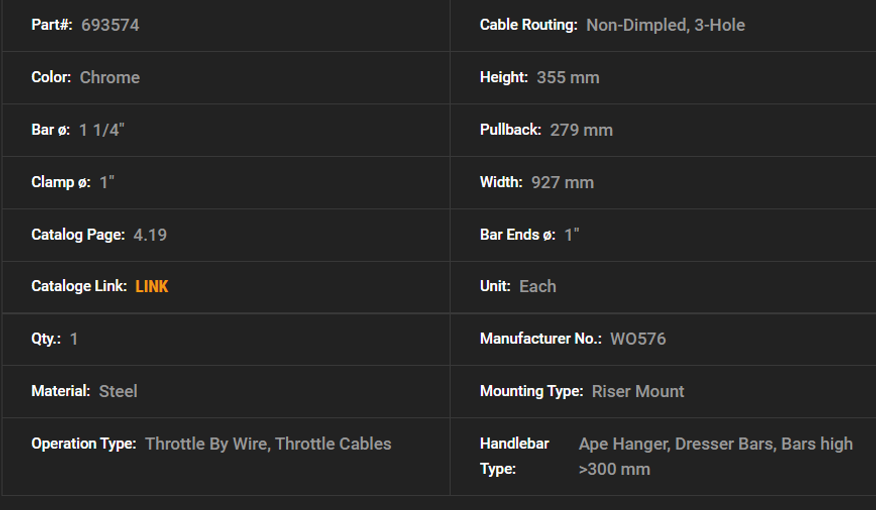Viewport: 876px width, 510px height.
Task: Click the Clamp ø label
Action: 61,183
